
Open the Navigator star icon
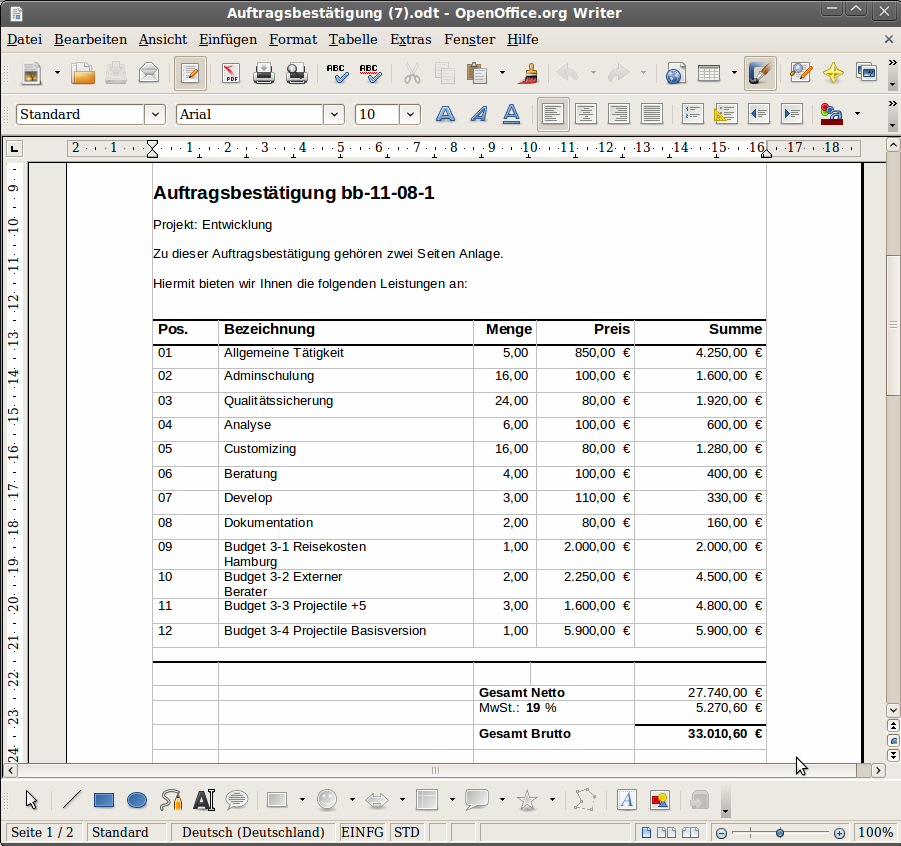pyautogui.click(x=833, y=73)
